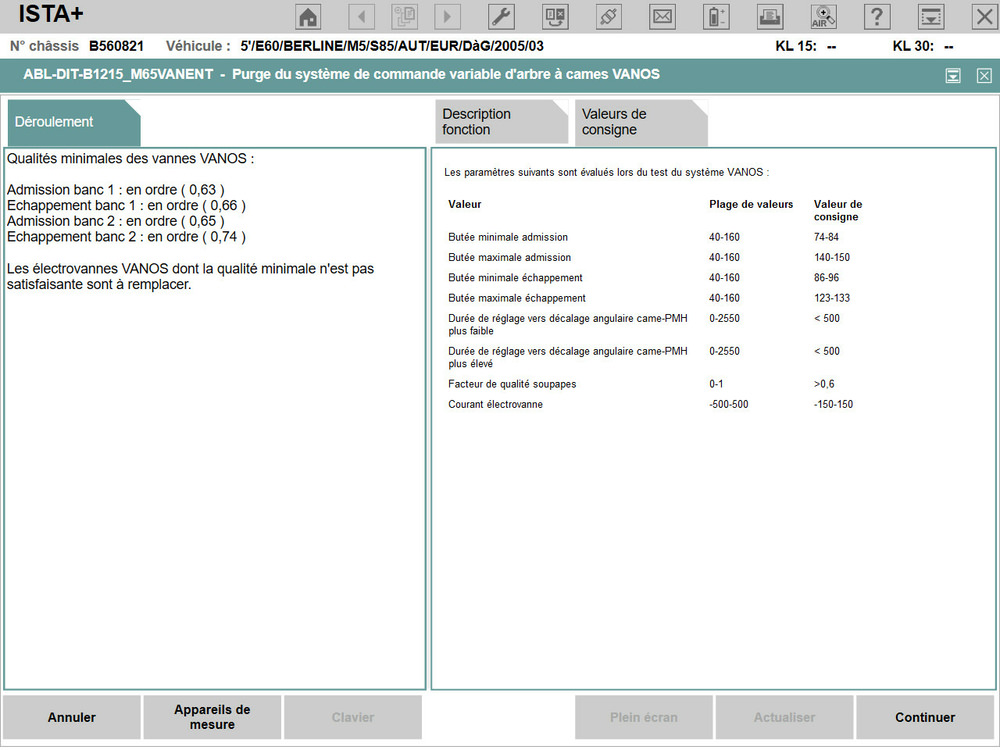Click the battery status icon
This screenshot has height=750, width=1000.
(x=716, y=17)
